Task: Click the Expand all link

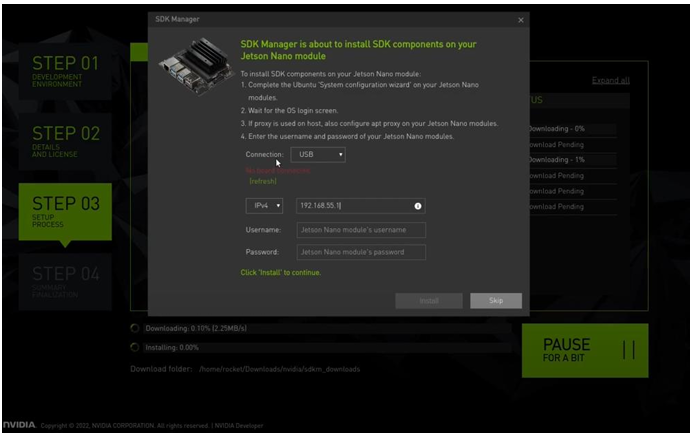Action: coord(610,80)
